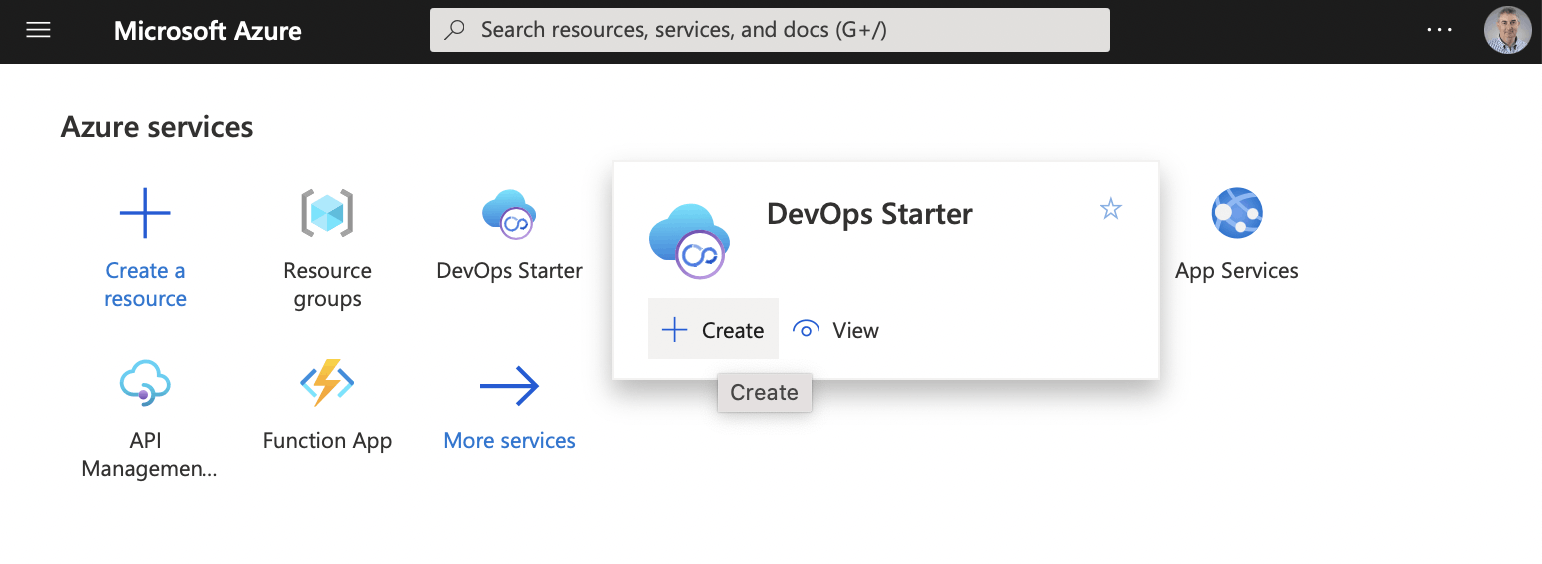Click View in the DevOps Starter card
Image resolution: width=1542 pixels, height=564 pixels.
point(836,330)
